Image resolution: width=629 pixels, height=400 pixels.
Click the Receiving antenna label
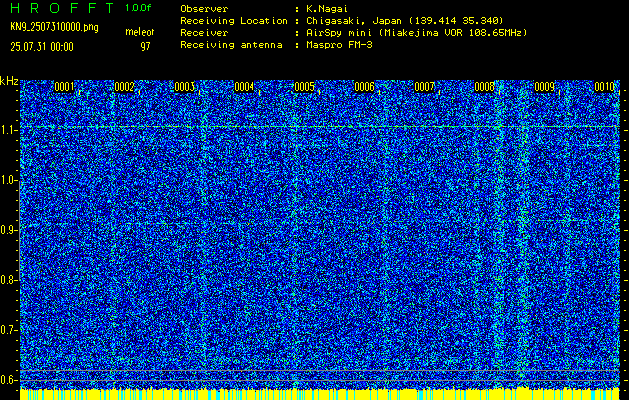click(x=231, y=45)
